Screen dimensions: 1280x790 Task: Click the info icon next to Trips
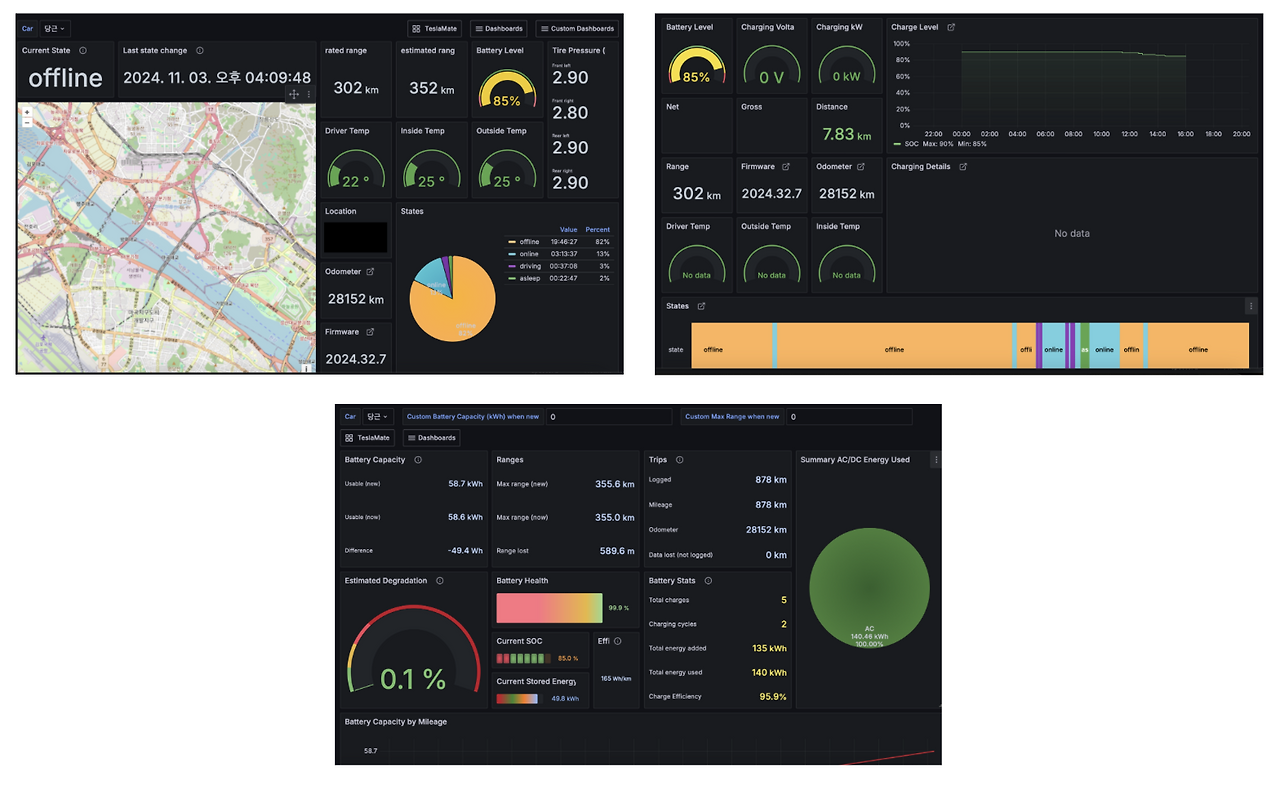coord(680,460)
